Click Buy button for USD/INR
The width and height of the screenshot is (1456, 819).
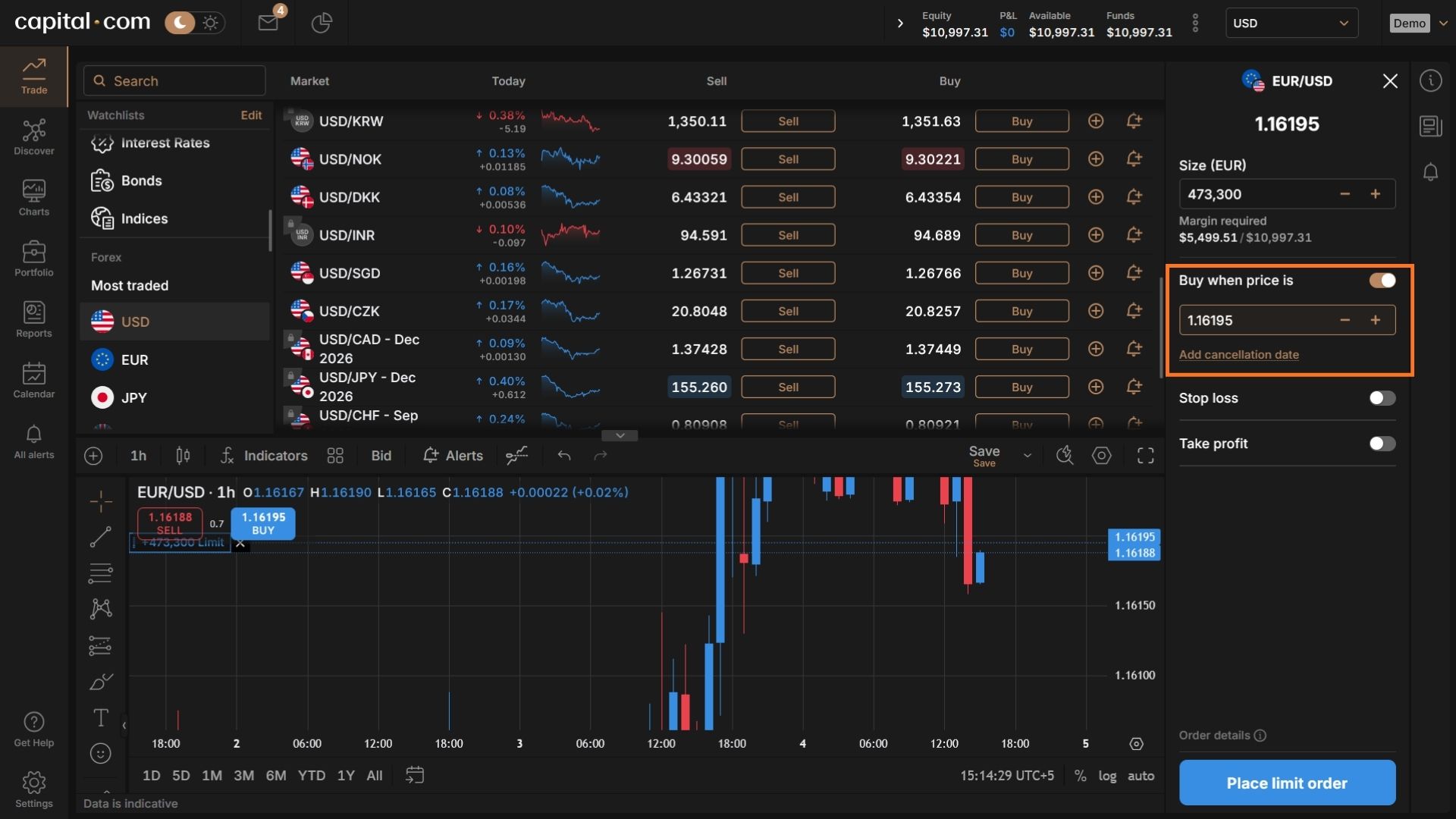tap(1021, 234)
